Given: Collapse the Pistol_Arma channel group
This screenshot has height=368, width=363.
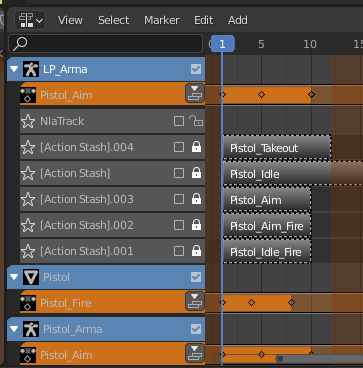Looking at the screenshot, I should pyautogui.click(x=14, y=329).
